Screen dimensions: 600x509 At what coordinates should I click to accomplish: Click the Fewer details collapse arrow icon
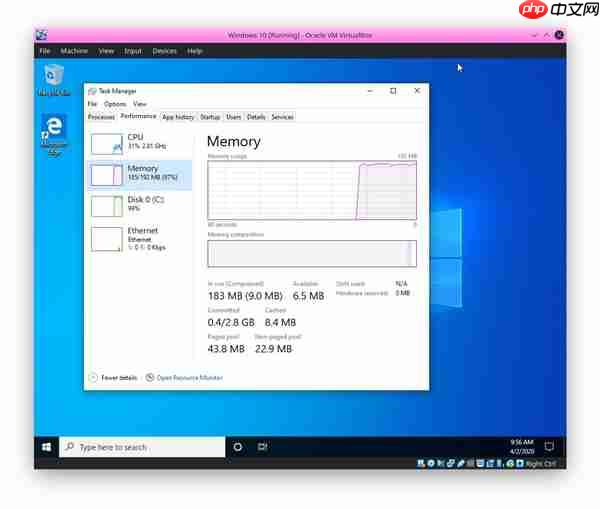[x=93, y=377]
